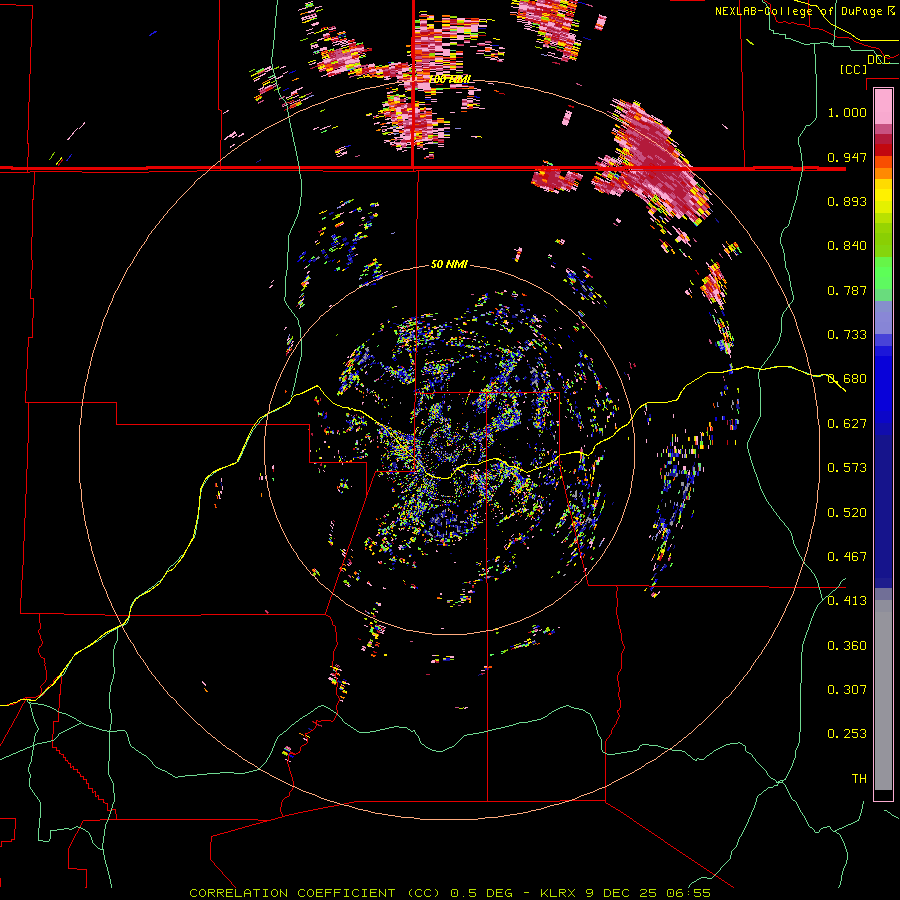900x900 pixels.
Task: Pick the gray segment of color bar
Action: (x=883, y=695)
